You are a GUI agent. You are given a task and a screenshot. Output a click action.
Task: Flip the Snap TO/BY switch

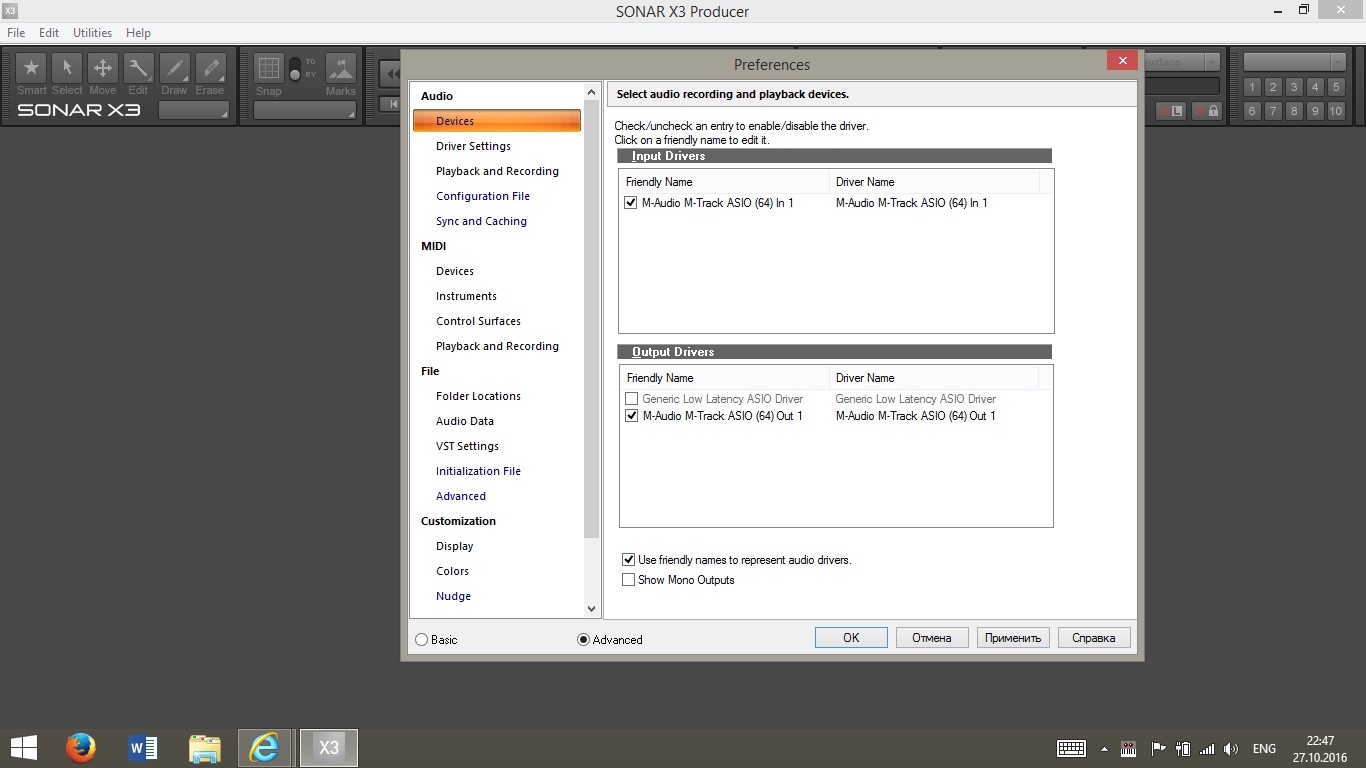(x=295, y=69)
